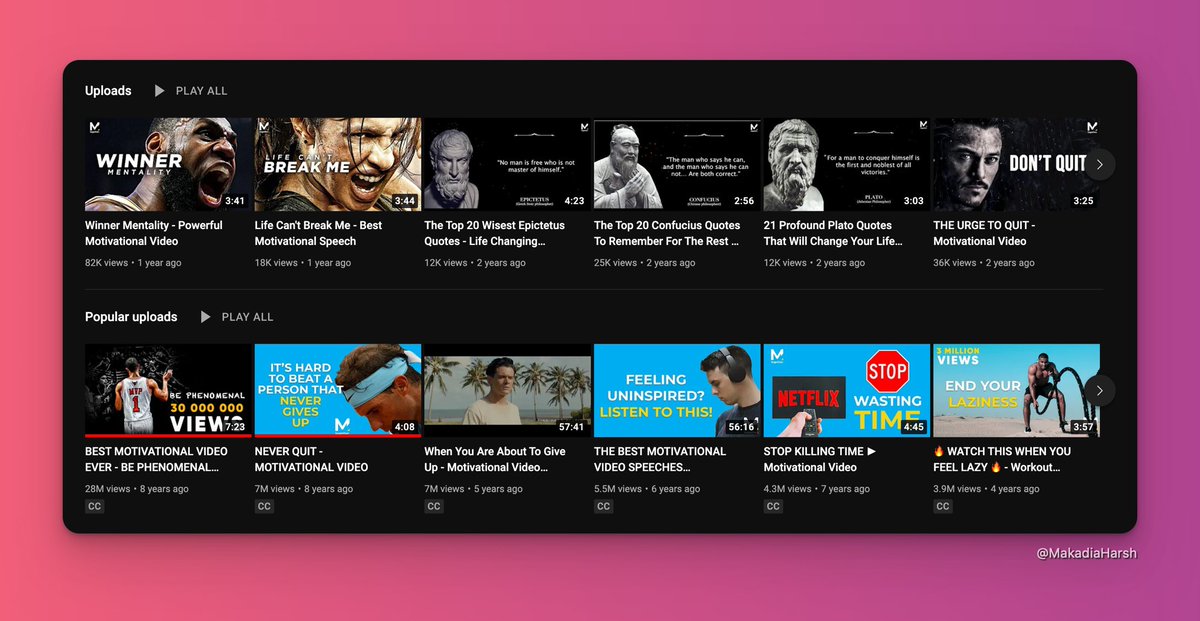
Task: Click '5.5M views • 6 years ago' text
Action: point(648,489)
